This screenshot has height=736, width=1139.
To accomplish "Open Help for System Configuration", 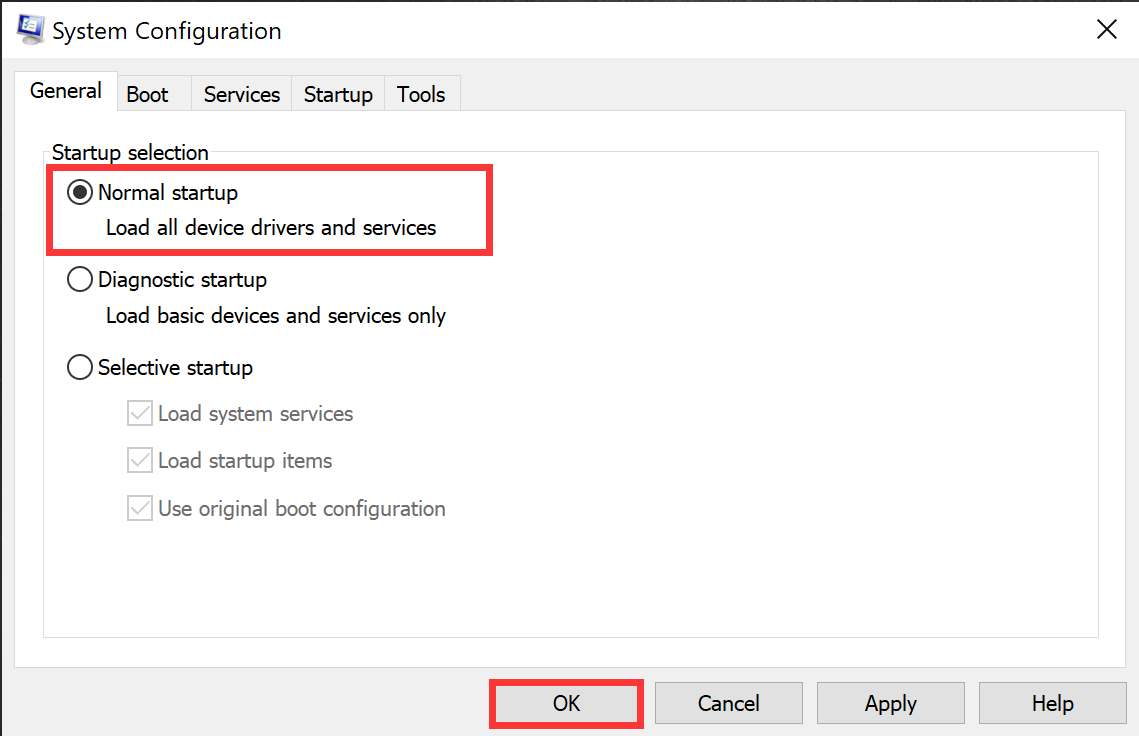I will (1052, 703).
